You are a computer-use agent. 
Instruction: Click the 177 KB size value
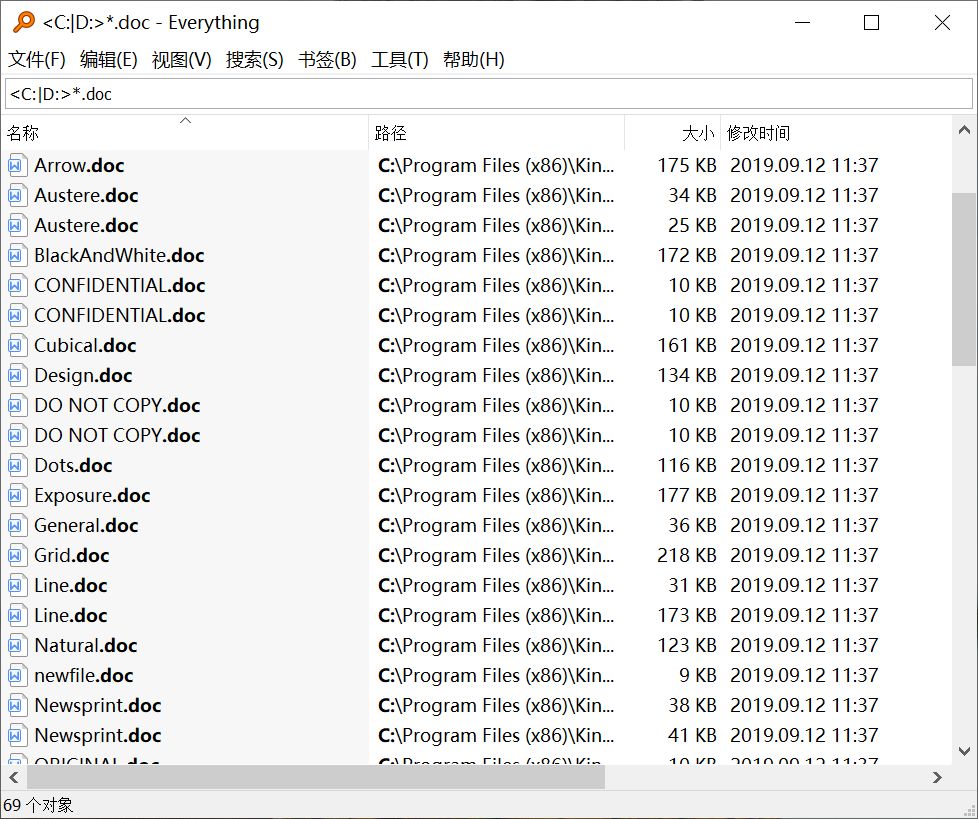[x=687, y=496]
